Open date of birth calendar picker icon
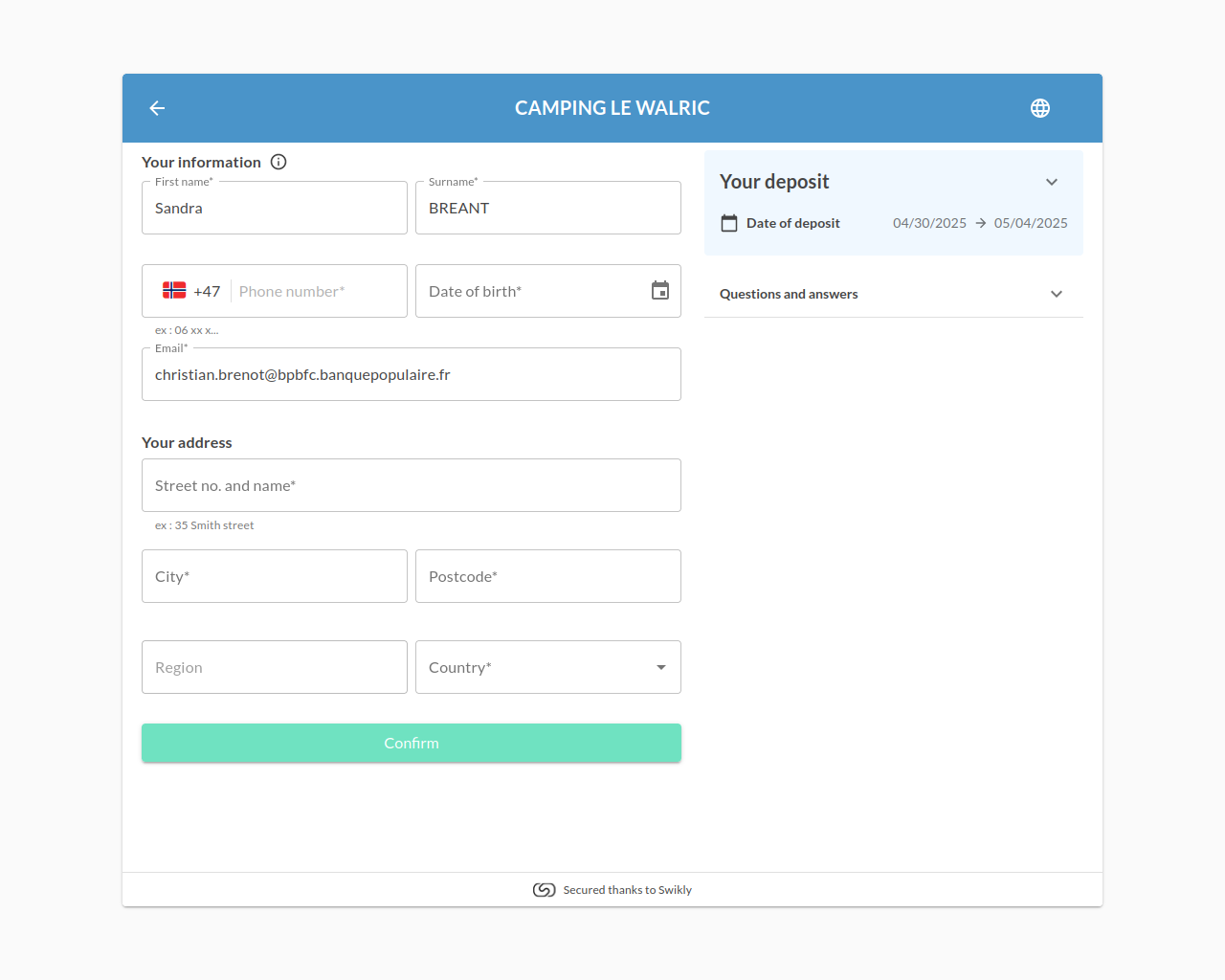This screenshot has height=980, width=1225. (660, 291)
